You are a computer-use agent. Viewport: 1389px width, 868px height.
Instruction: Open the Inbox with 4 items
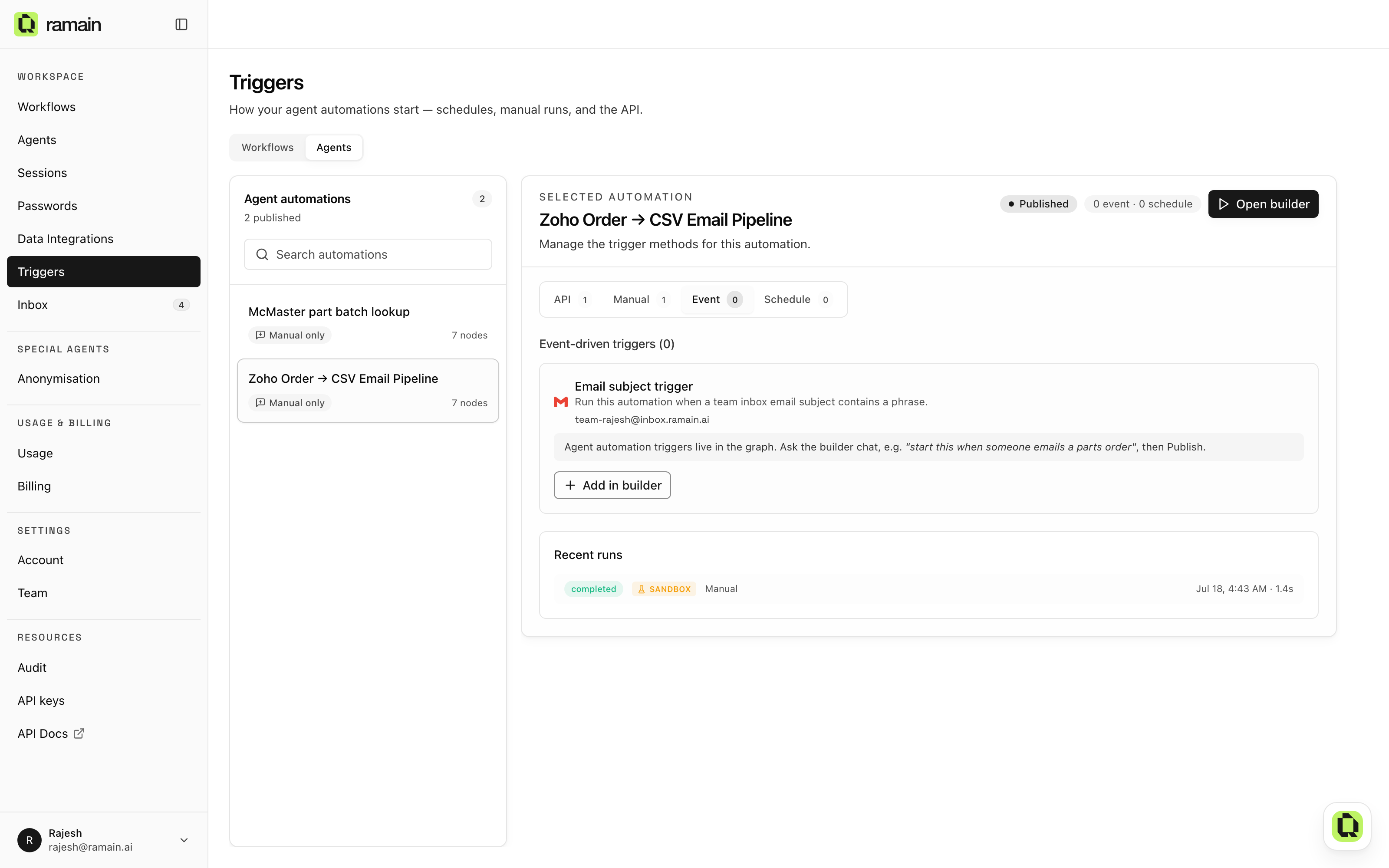click(103, 305)
